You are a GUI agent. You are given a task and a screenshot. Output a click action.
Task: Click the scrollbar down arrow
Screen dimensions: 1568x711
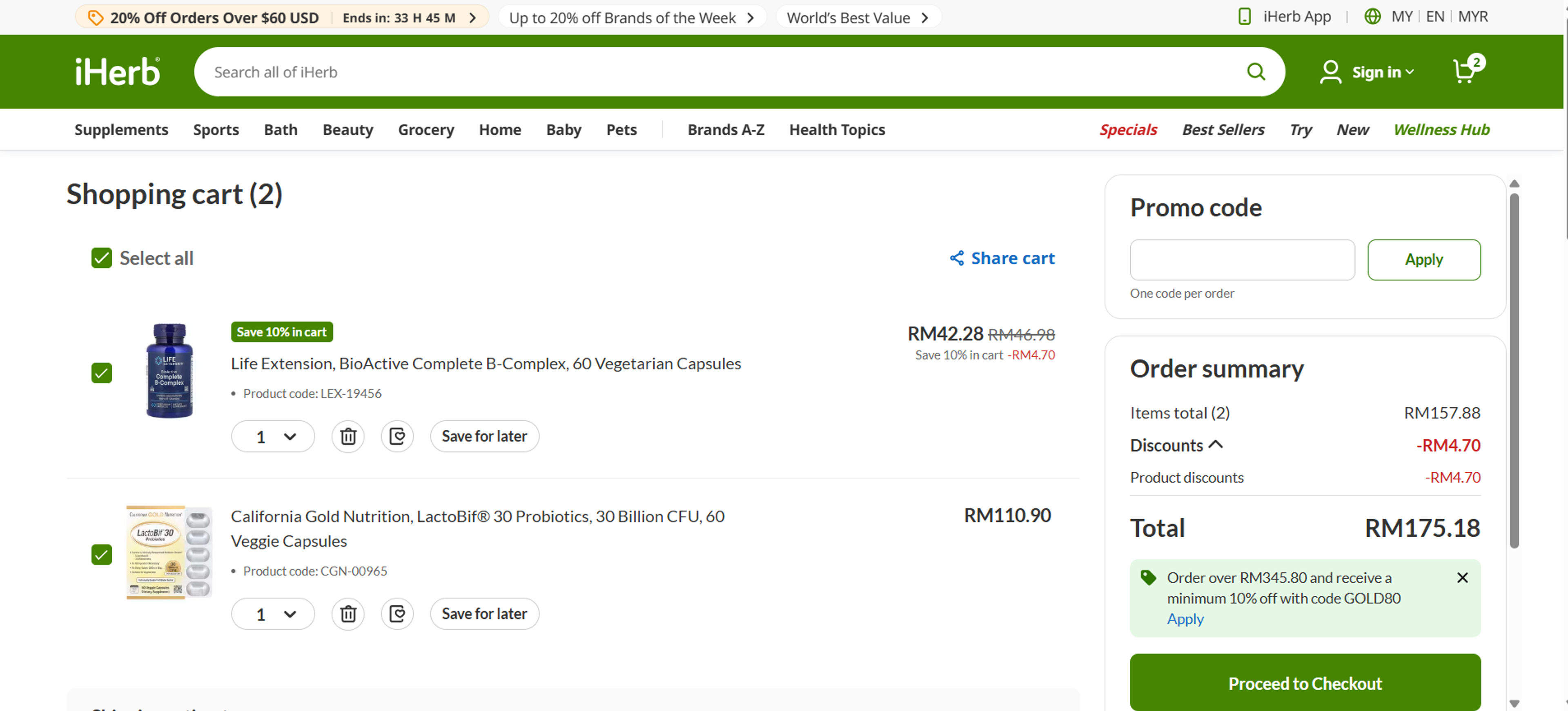(1515, 703)
